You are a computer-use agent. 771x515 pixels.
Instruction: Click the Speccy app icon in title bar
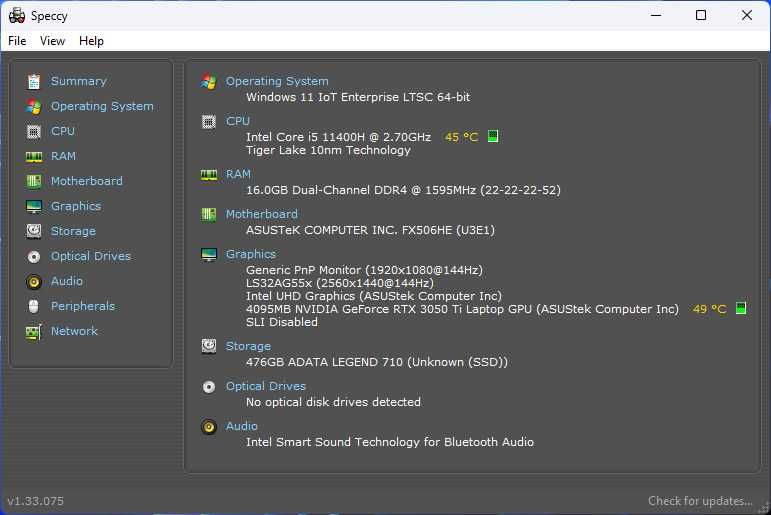[17, 15]
